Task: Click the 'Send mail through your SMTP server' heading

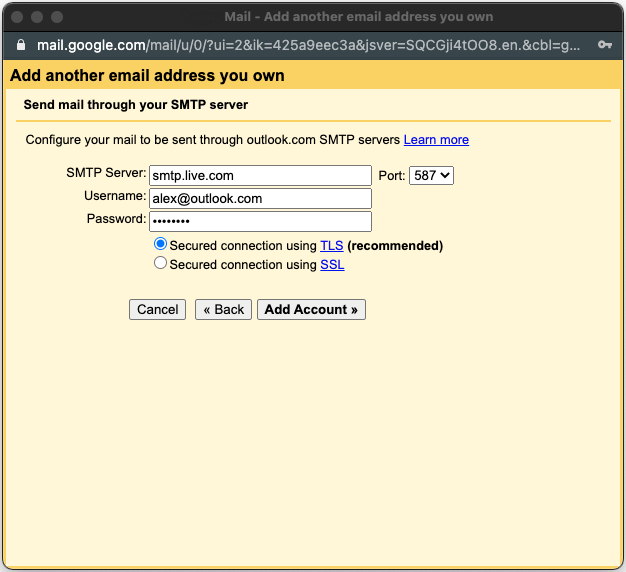Action: [136, 105]
